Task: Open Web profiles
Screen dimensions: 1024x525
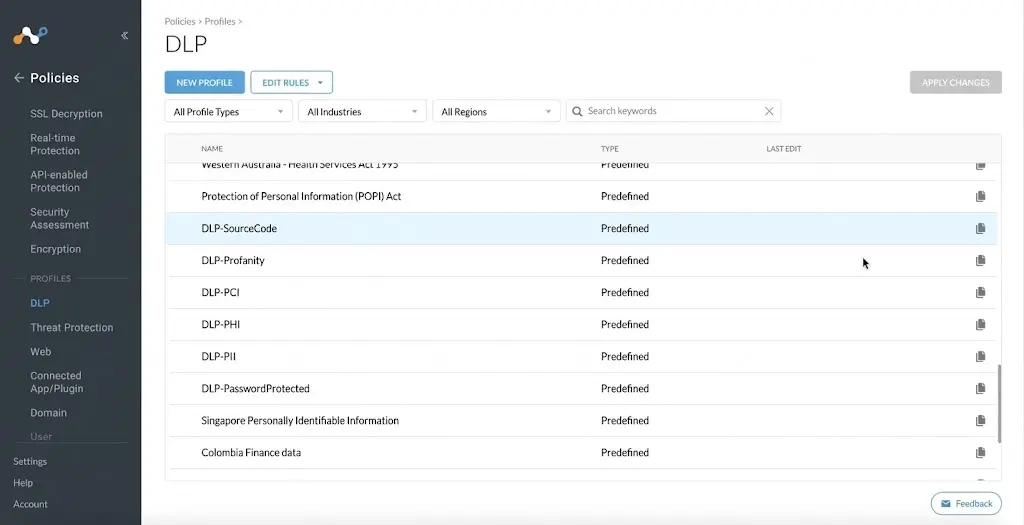Action: [x=40, y=352]
